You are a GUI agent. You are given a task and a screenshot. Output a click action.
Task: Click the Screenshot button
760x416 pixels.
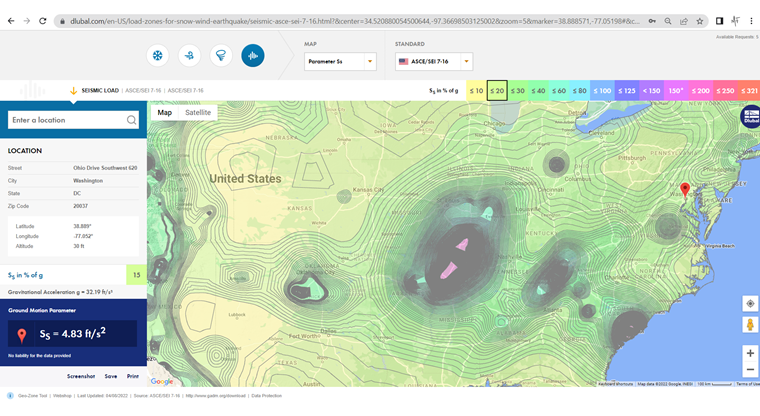[80, 376]
